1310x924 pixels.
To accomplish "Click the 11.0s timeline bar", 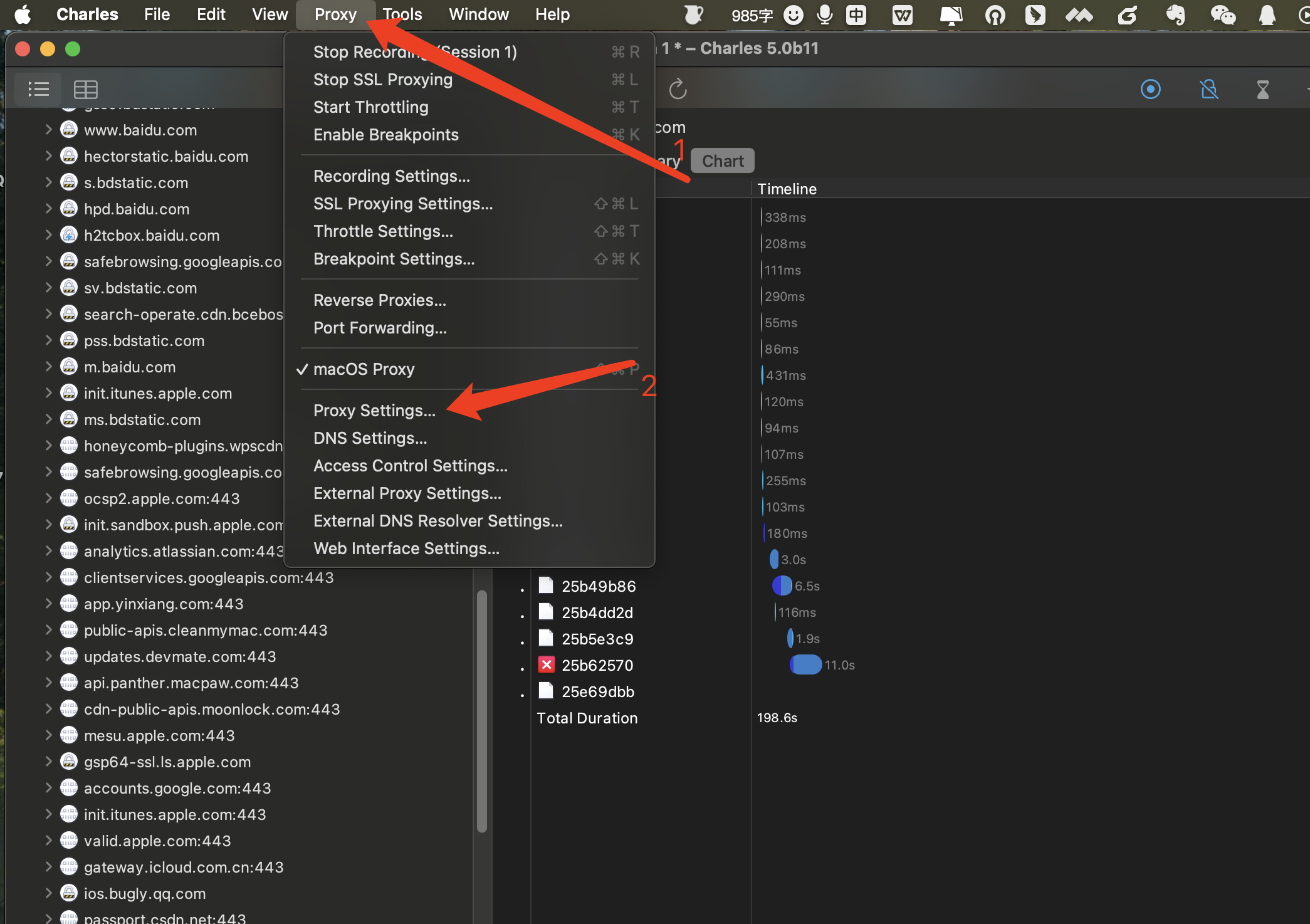I will [806, 664].
